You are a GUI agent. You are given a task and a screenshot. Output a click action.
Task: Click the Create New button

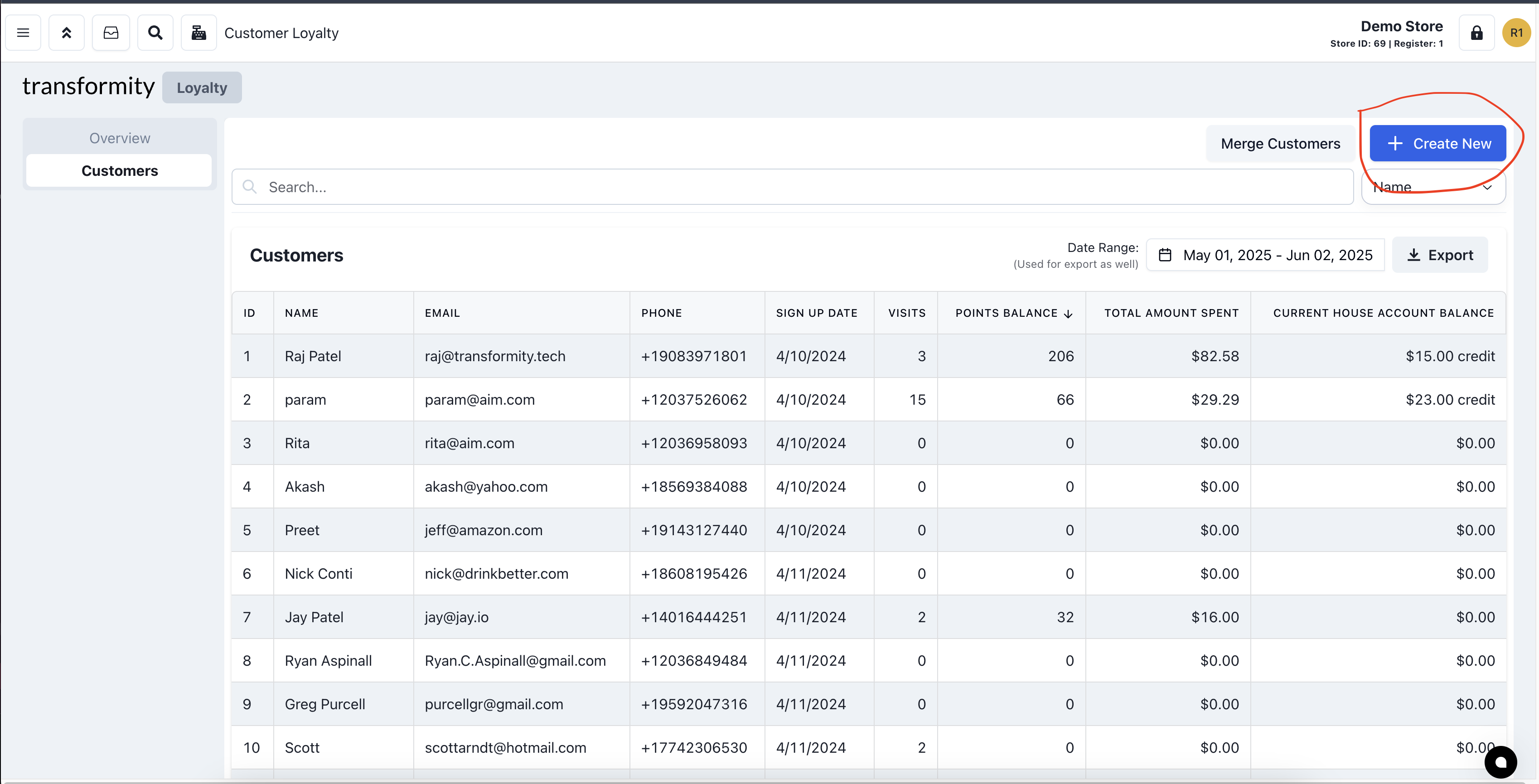[x=1437, y=143]
